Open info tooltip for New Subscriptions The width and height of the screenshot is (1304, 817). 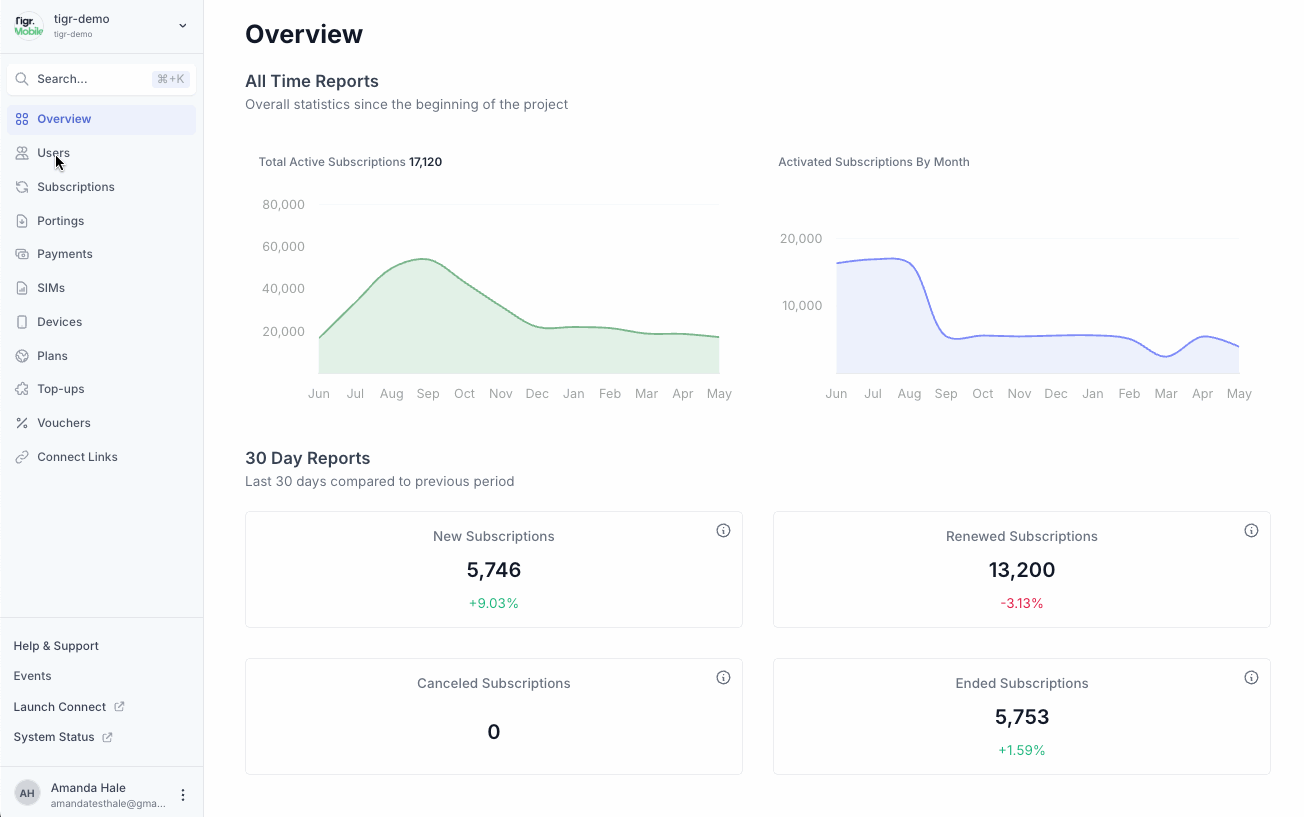pyautogui.click(x=723, y=531)
